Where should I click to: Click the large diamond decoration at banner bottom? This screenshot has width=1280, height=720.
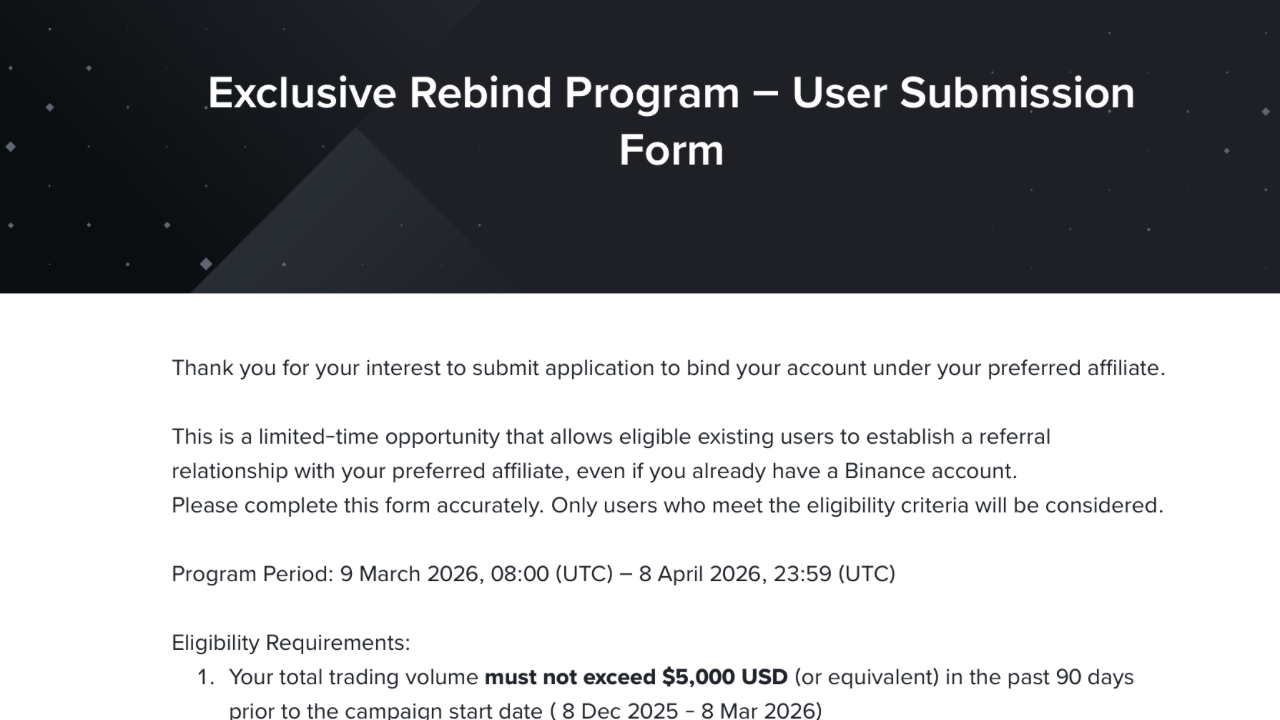tap(206, 264)
